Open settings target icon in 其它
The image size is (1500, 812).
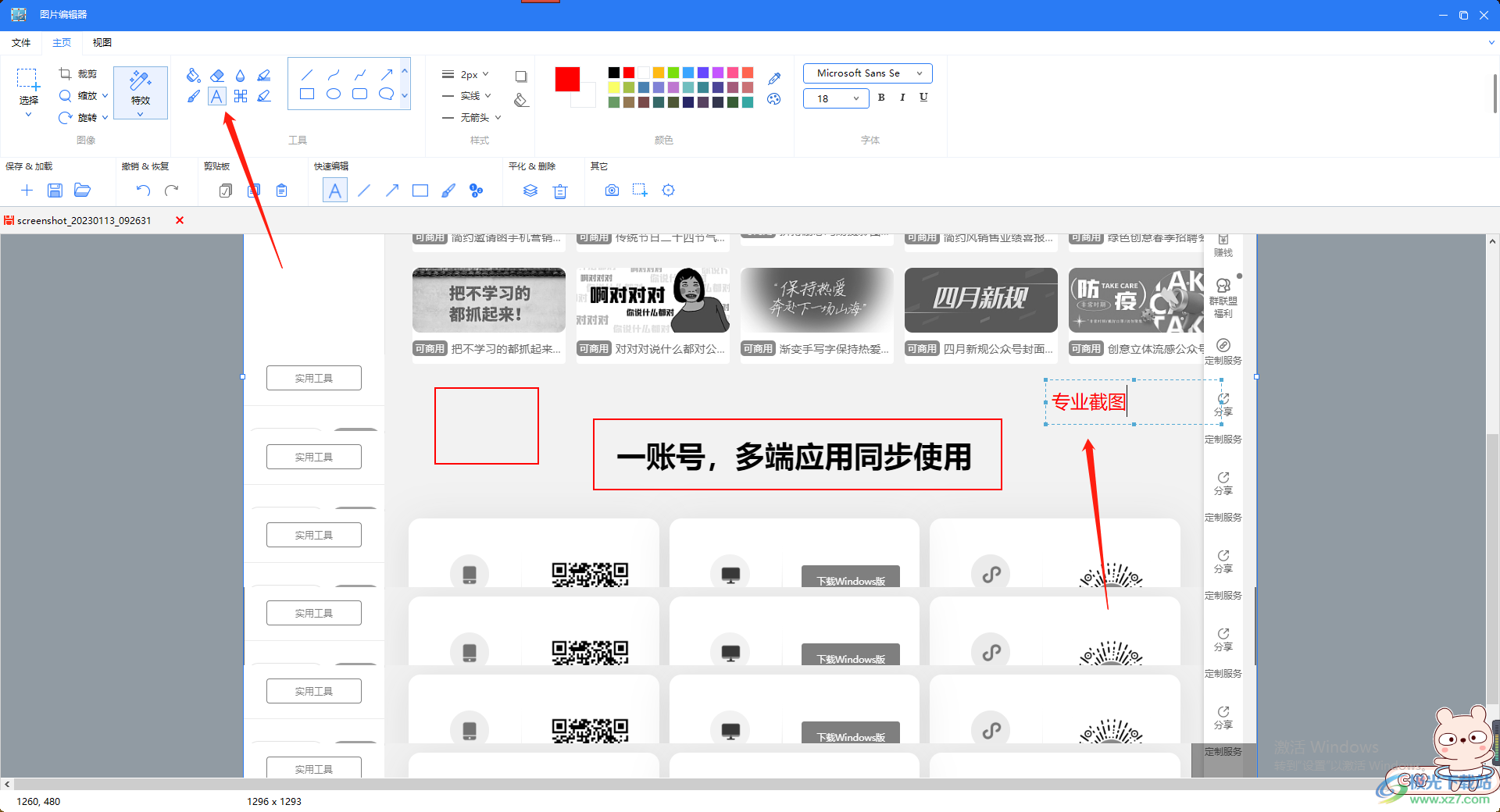(669, 191)
